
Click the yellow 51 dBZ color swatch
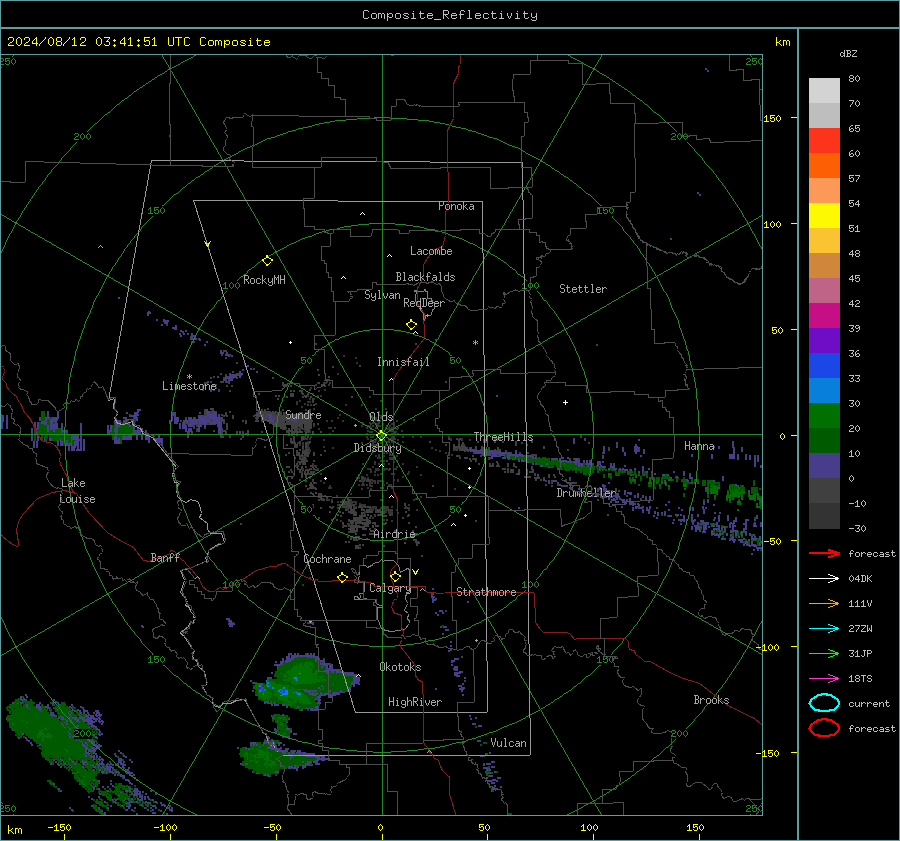point(824,216)
